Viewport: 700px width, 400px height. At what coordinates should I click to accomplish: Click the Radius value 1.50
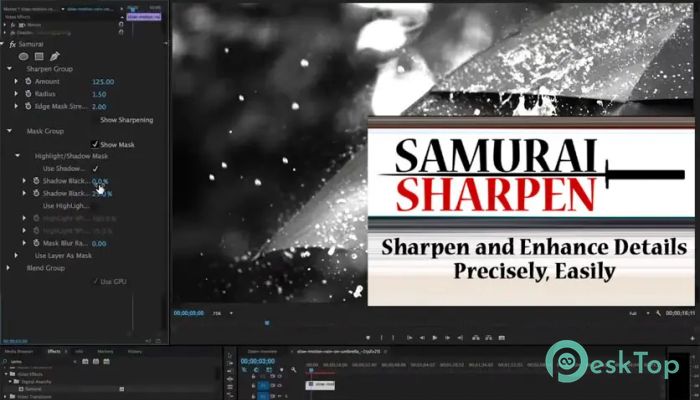coord(99,94)
